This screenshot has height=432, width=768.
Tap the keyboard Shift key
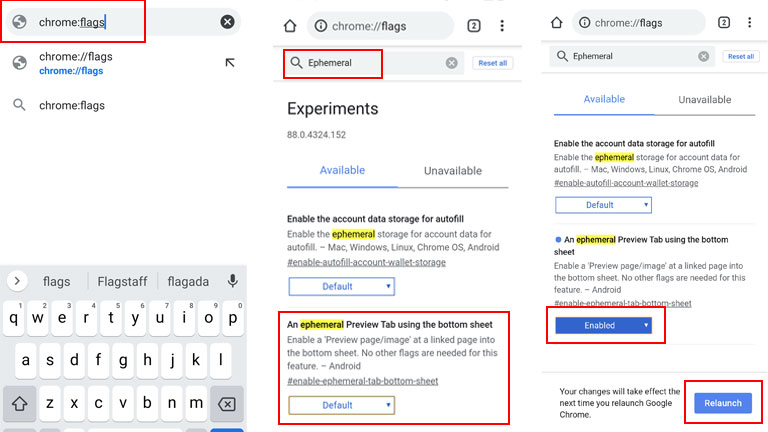pos(20,404)
